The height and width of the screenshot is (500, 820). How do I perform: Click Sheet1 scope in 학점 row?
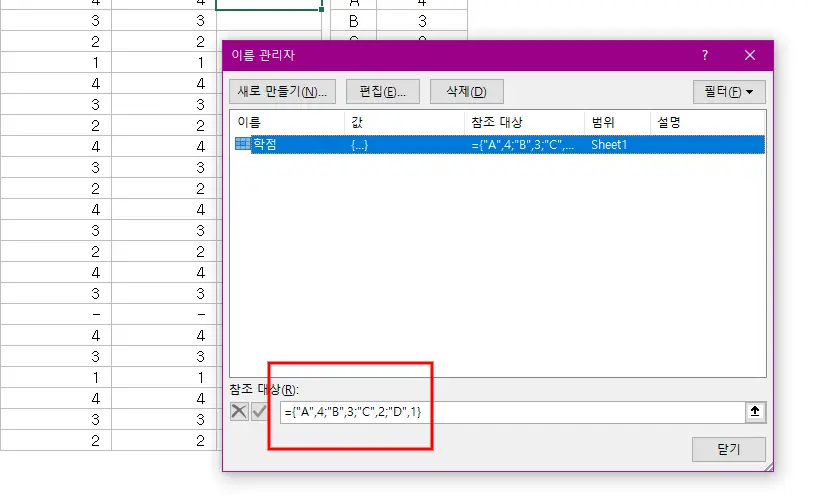click(x=609, y=145)
